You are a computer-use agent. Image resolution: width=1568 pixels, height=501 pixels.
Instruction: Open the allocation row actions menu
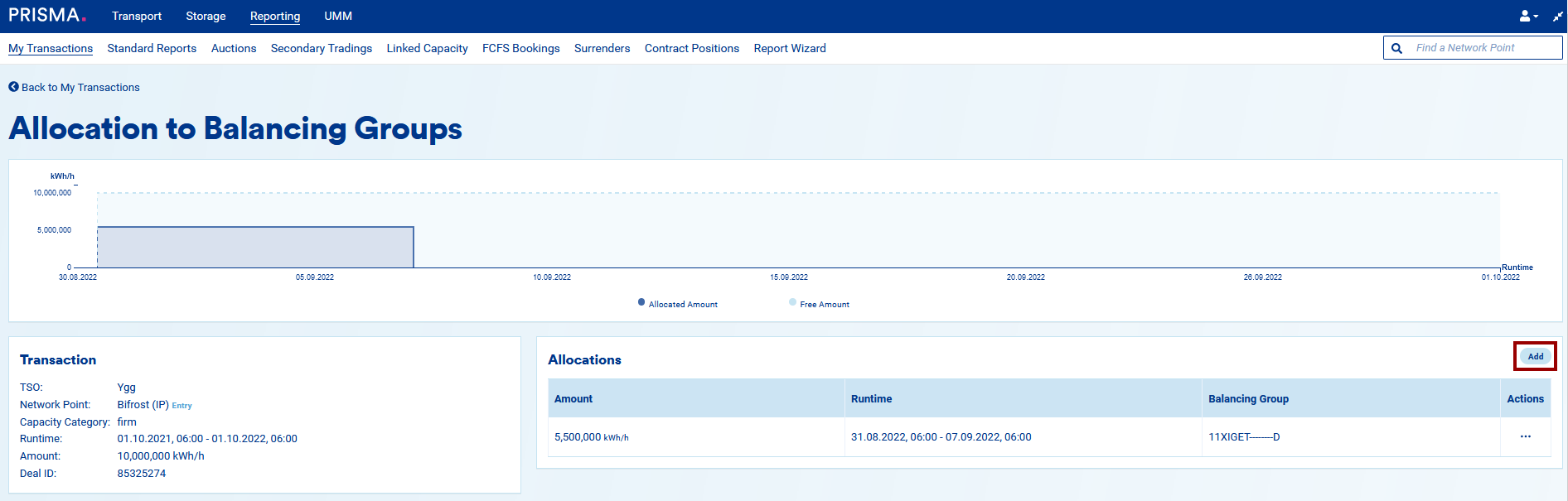pos(1525,436)
